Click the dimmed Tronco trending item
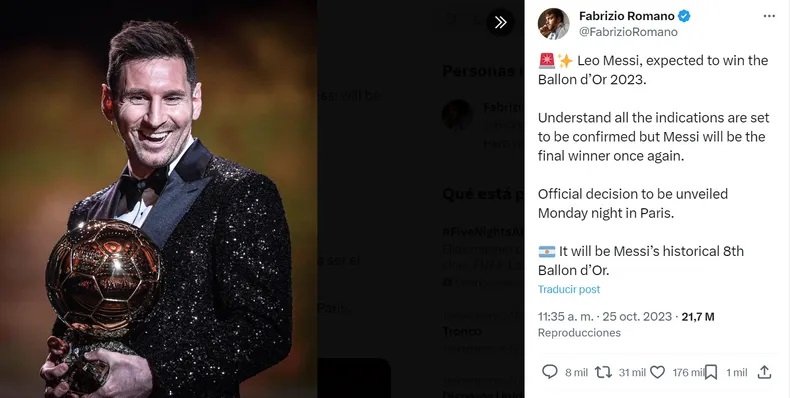The width and height of the screenshot is (790, 398). pos(462,331)
